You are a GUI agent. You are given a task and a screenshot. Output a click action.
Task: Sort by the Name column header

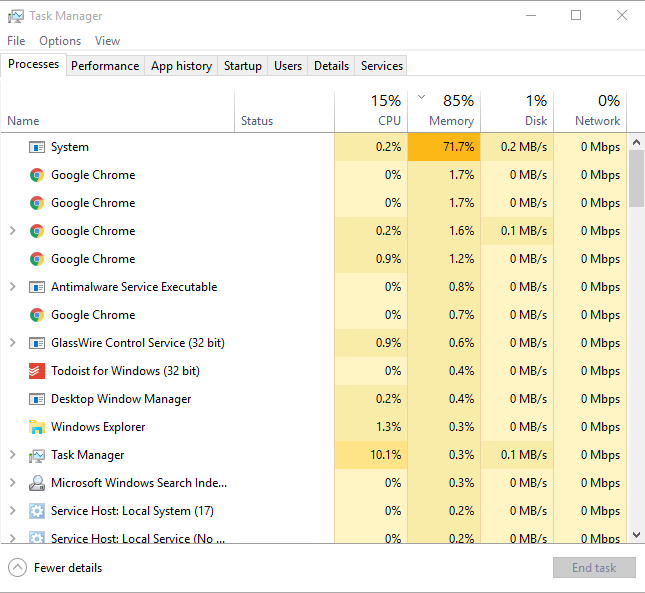click(118, 111)
